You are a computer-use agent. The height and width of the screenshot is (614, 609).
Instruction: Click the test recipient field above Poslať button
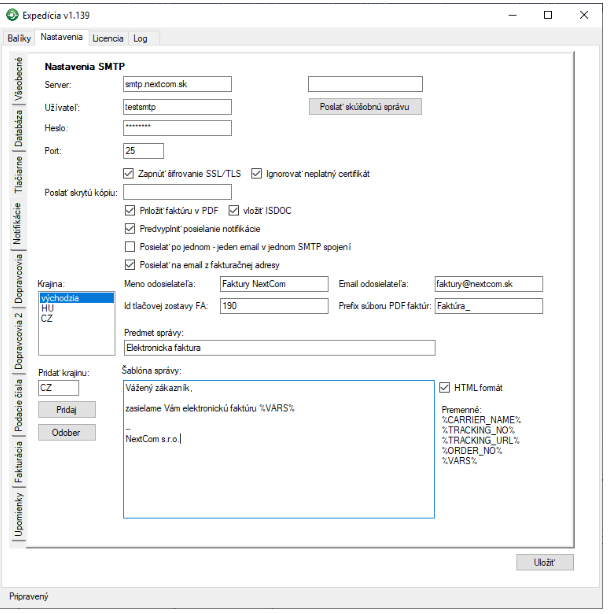[x=365, y=84]
